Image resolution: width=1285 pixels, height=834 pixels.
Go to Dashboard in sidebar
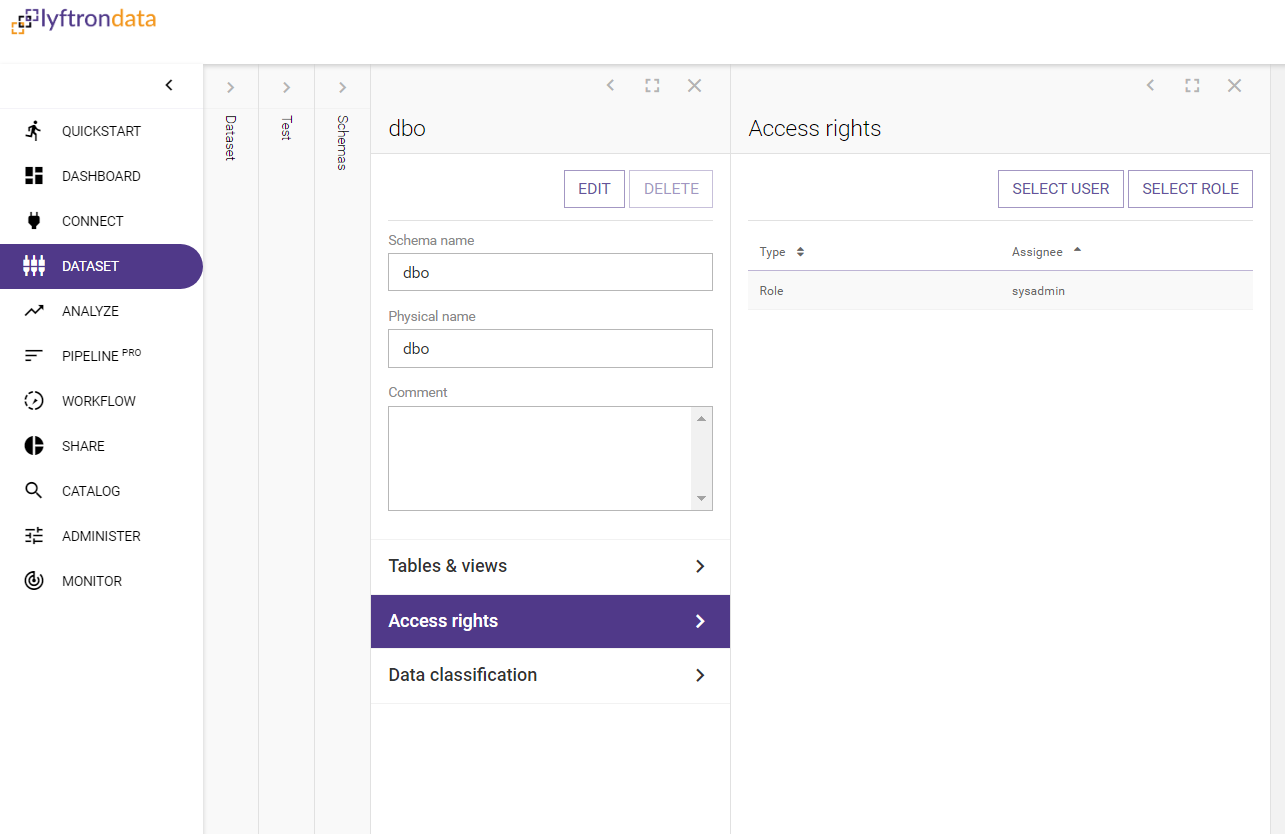(101, 176)
